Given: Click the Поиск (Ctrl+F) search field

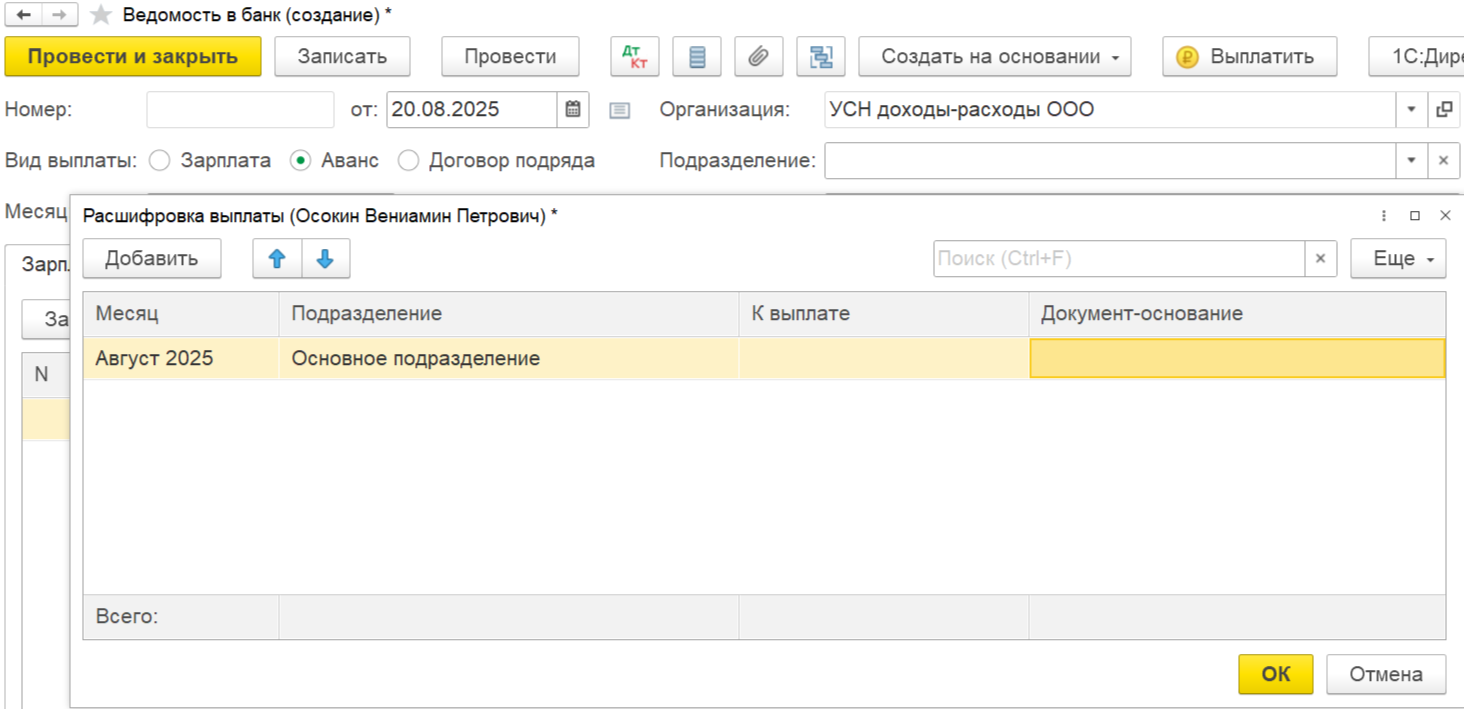Looking at the screenshot, I should point(1118,259).
